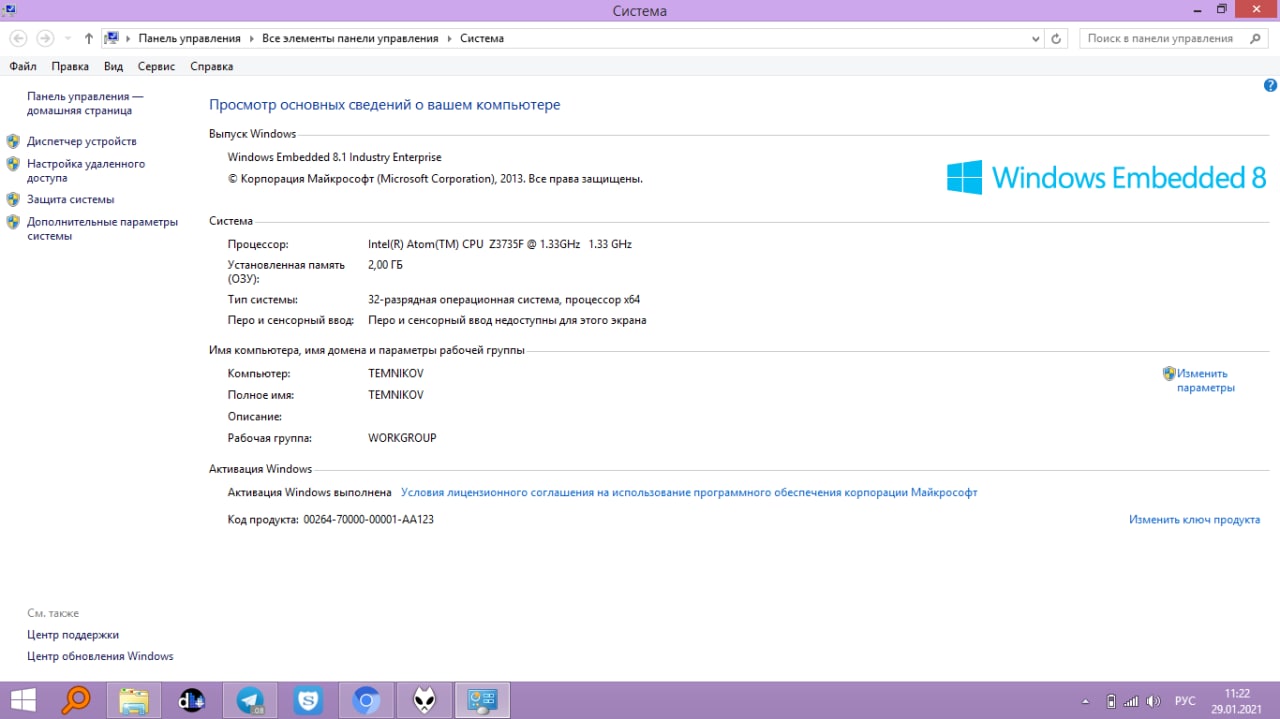Open Telegram from the taskbar
This screenshot has height=719, width=1280.
[x=250, y=700]
